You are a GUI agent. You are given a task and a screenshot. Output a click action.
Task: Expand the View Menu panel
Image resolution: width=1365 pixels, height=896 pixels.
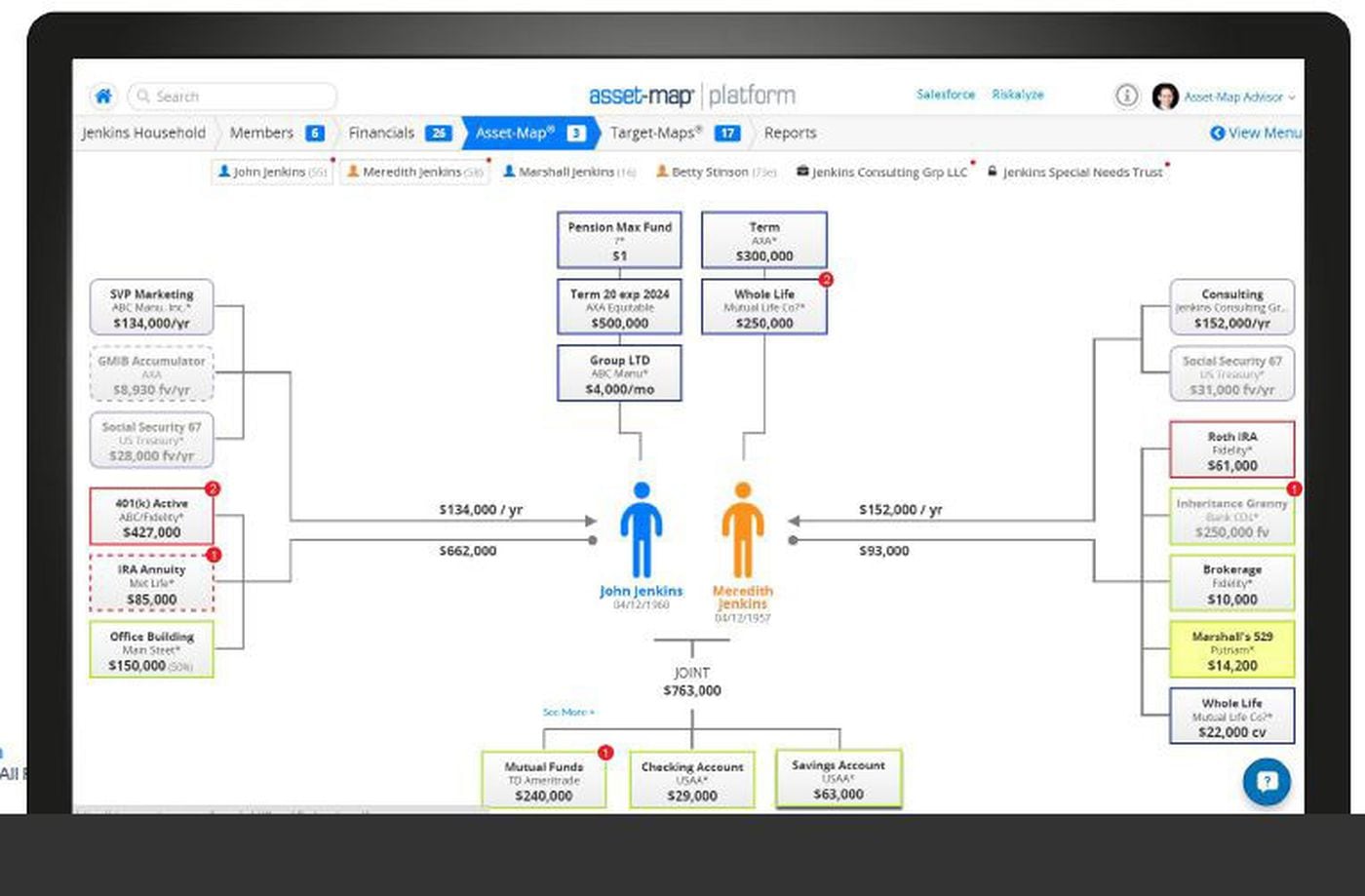[1256, 133]
